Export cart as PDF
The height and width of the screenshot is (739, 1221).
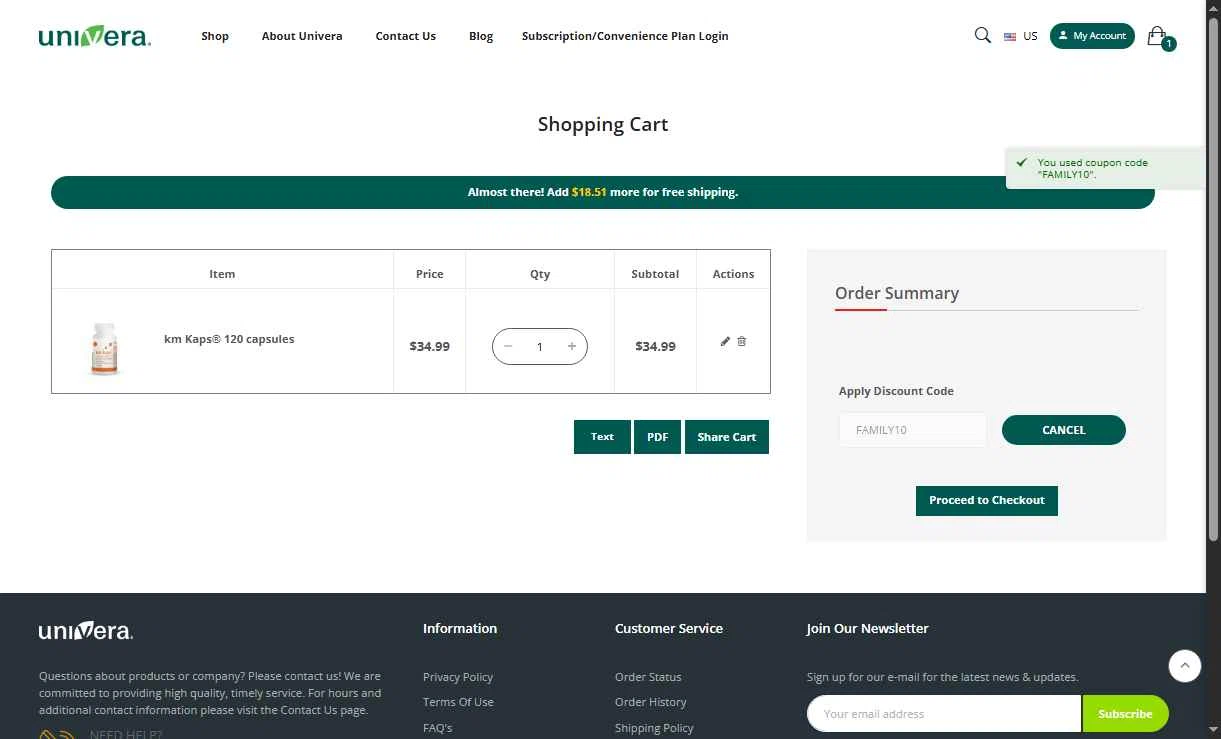click(x=657, y=437)
